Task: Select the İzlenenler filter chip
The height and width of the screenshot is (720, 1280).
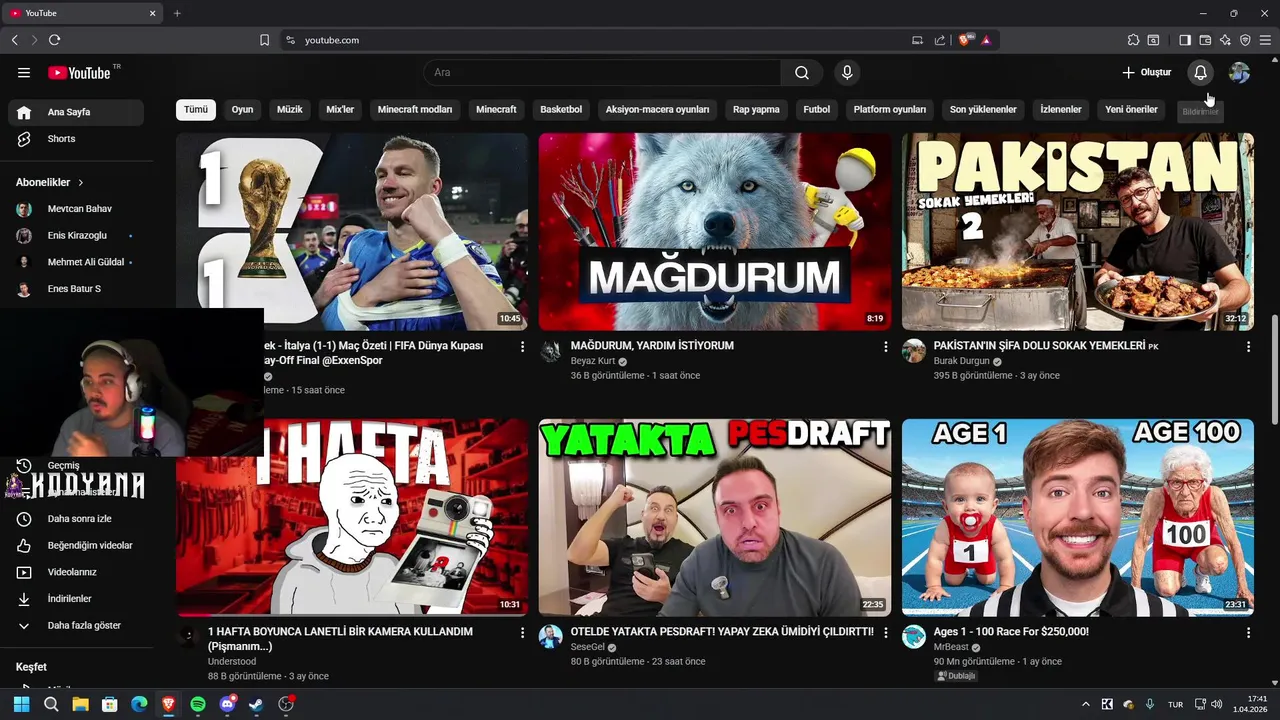Action: [x=1061, y=110]
